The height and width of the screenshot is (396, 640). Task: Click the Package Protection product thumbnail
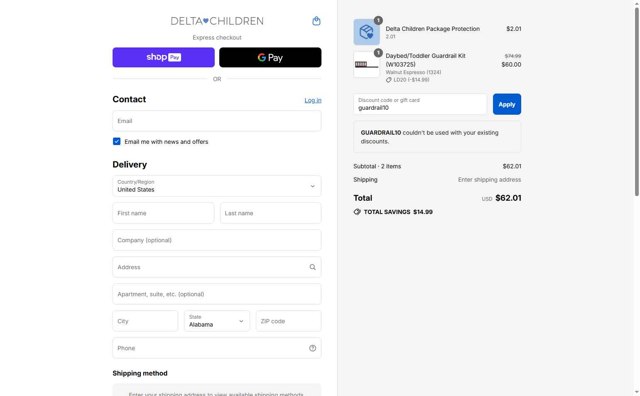pos(366,31)
